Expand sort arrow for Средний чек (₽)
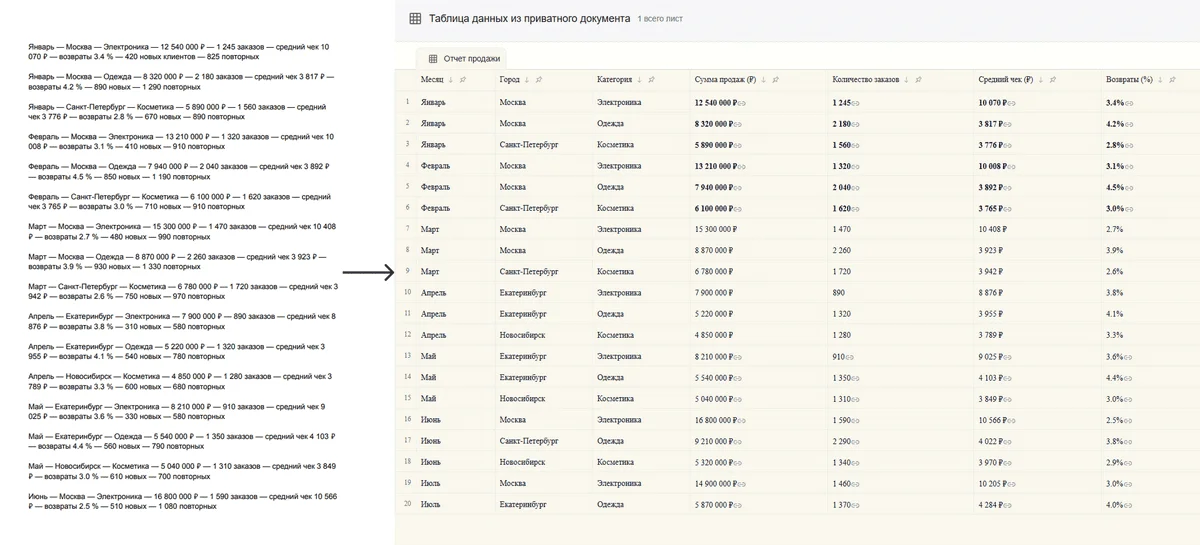This screenshot has height=545, width=1200. pyautogui.click(x=1041, y=80)
